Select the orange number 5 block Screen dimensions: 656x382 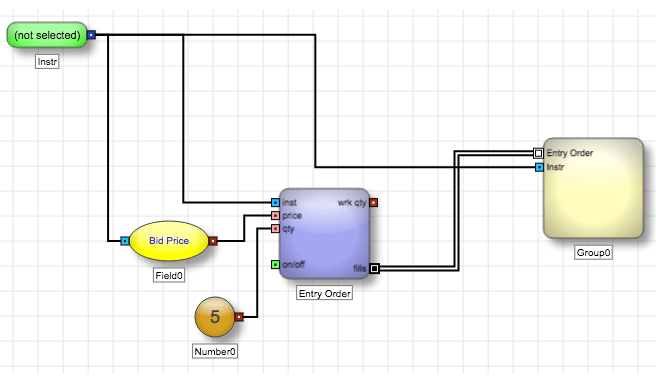point(215,317)
